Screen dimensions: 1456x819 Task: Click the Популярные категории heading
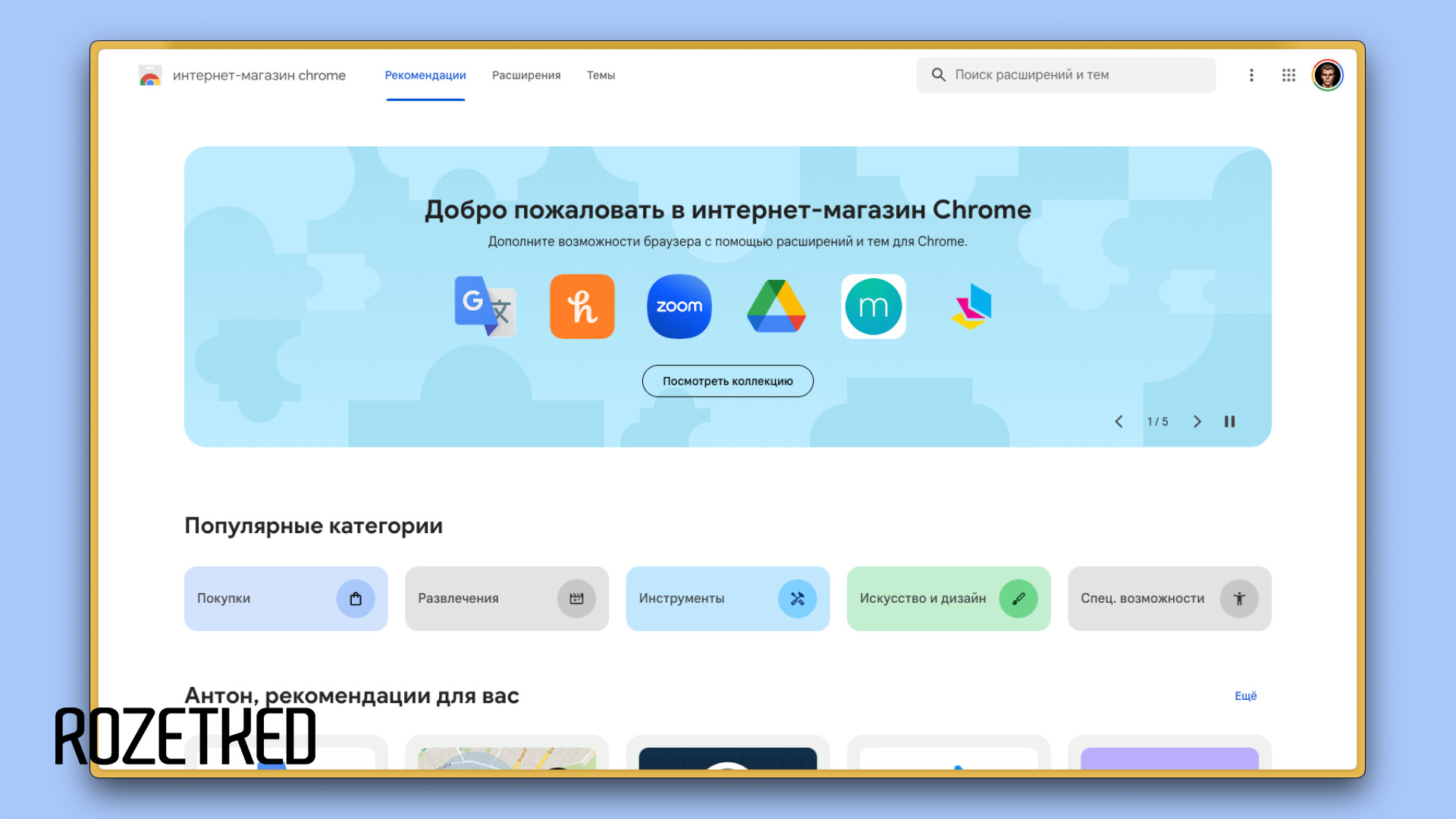313,526
